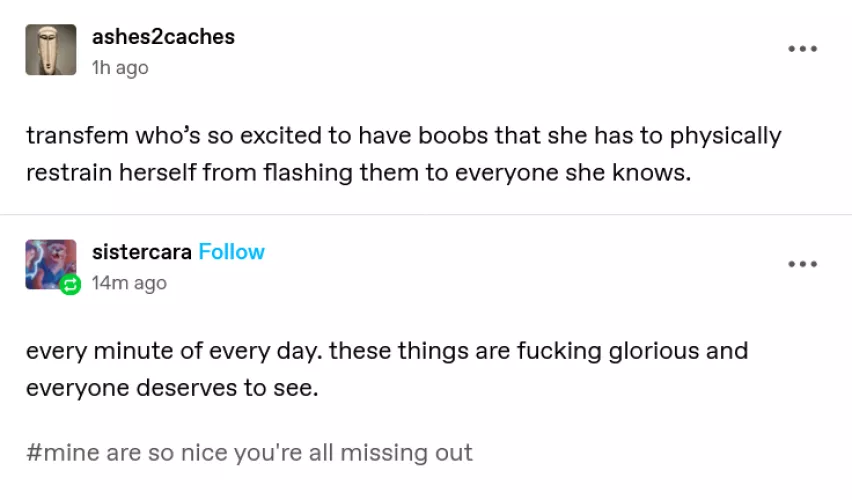Screen dimensions: 852x500
Task: Visit the ashes2caches blog via username
Action: click(x=163, y=37)
